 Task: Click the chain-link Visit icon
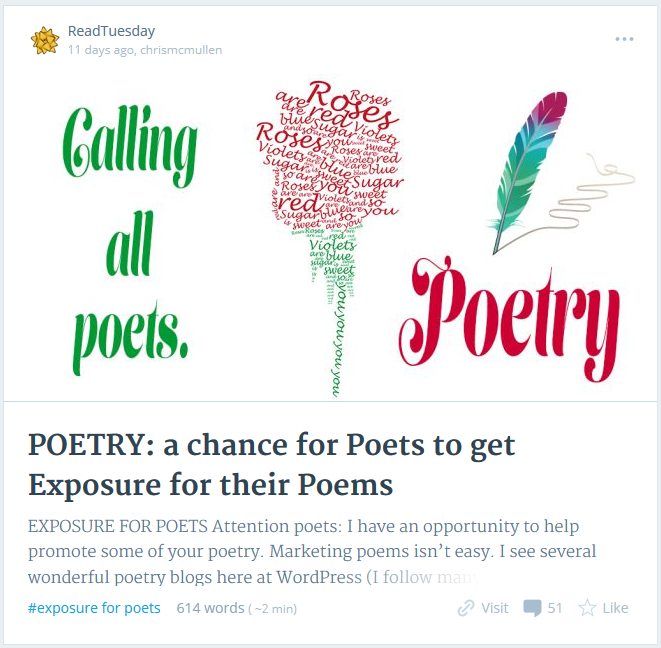click(x=466, y=608)
